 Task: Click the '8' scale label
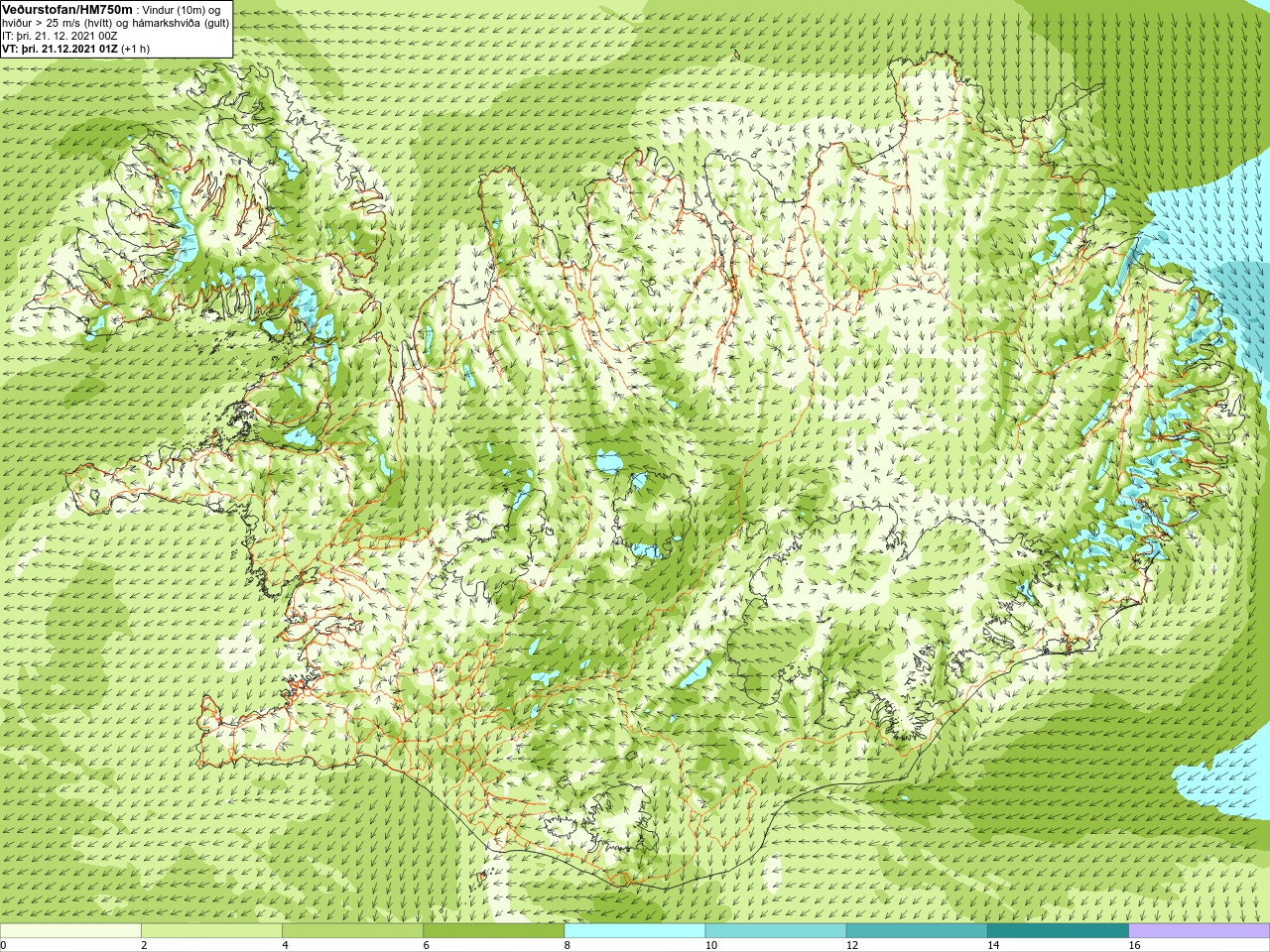click(x=568, y=945)
